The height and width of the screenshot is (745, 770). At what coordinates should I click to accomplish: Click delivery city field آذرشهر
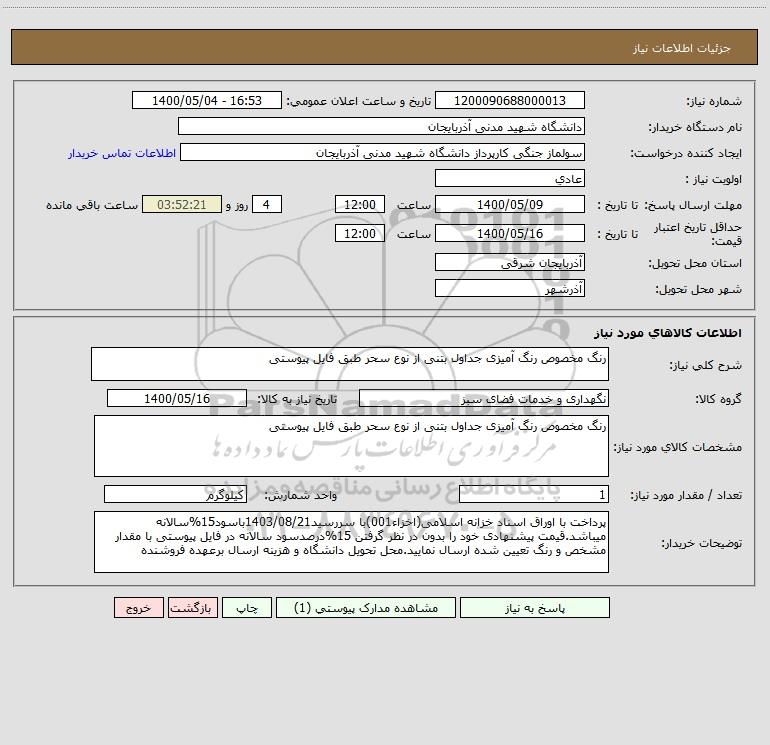click(510, 288)
